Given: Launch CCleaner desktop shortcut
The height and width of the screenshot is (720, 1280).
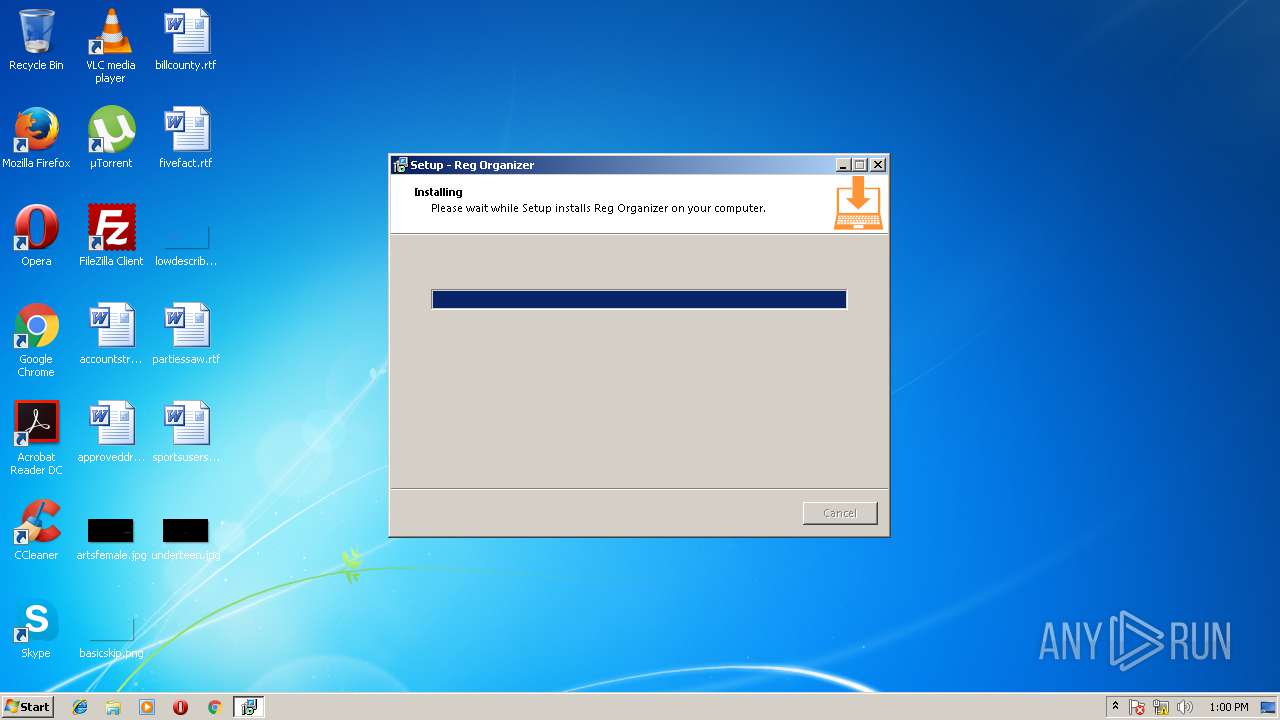Looking at the screenshot, I should click(36, 530).
